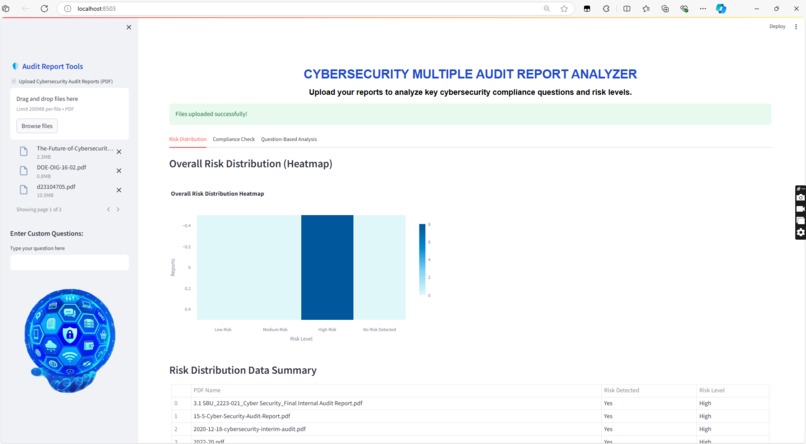Click the light blue Low Risk heatmap cell
This screenshot has height=444, width=806.
click(223, 267)
